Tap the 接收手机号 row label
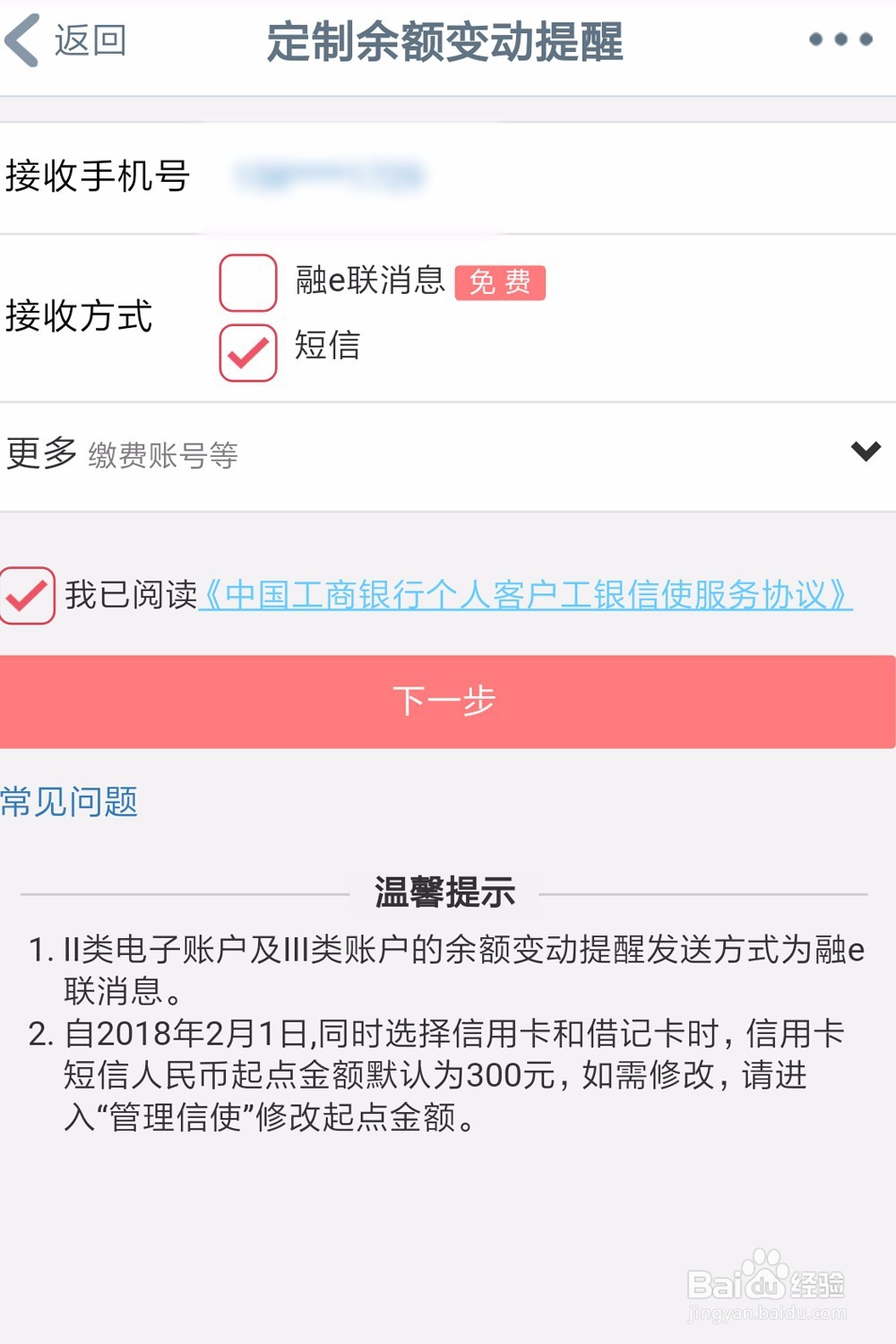 point(97,176)
